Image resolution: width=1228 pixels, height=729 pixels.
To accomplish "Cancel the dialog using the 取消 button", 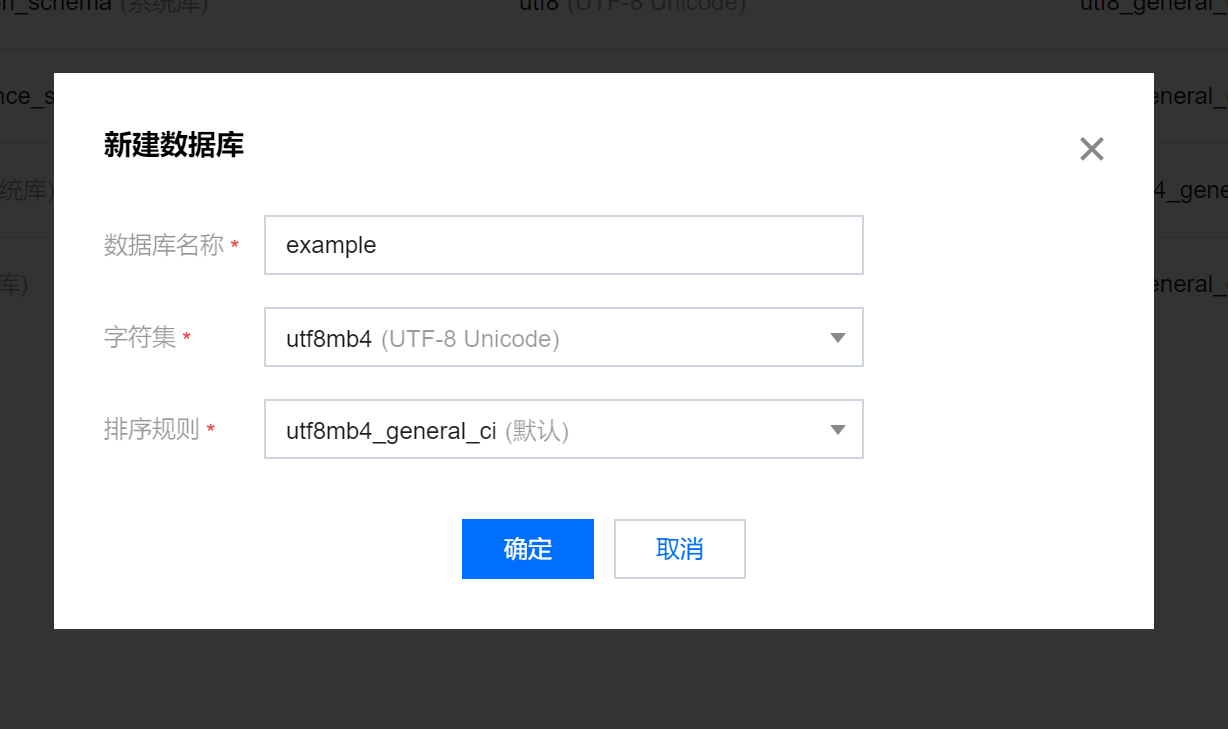I will [679, 549].
